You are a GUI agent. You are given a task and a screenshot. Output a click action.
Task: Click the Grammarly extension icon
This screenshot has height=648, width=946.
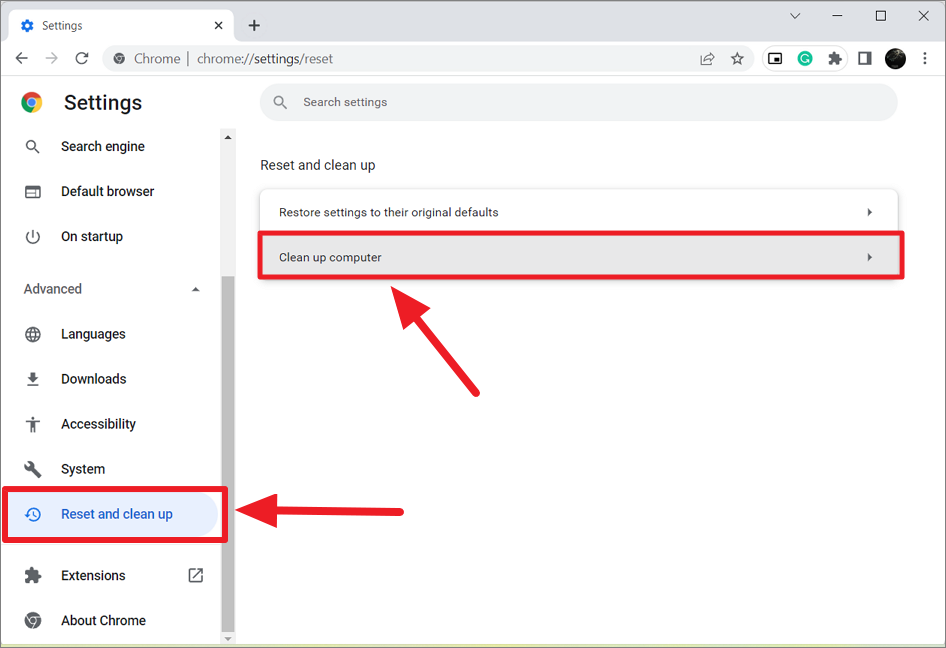pyautogui.click(x=805, y=59)
